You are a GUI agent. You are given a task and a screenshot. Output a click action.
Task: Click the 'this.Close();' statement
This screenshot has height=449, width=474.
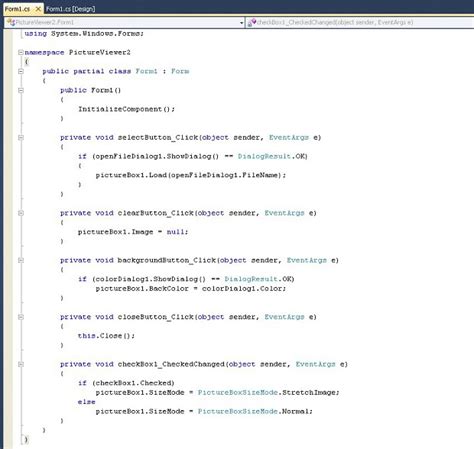point(106,336)
